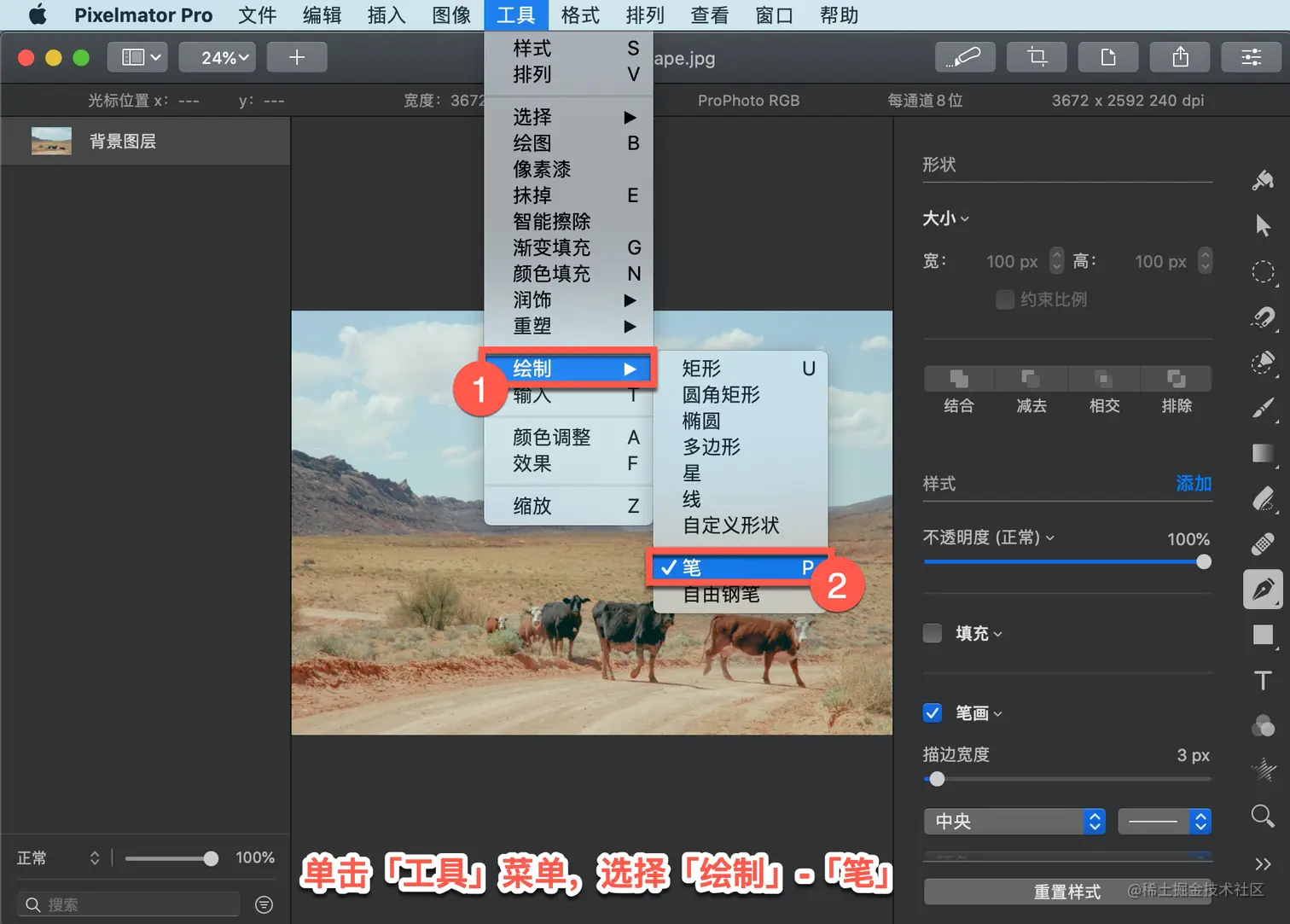Choose Smart Erase in the Tools menu
The height and width of the screenshot is (924, 1290).
(568, 221)
